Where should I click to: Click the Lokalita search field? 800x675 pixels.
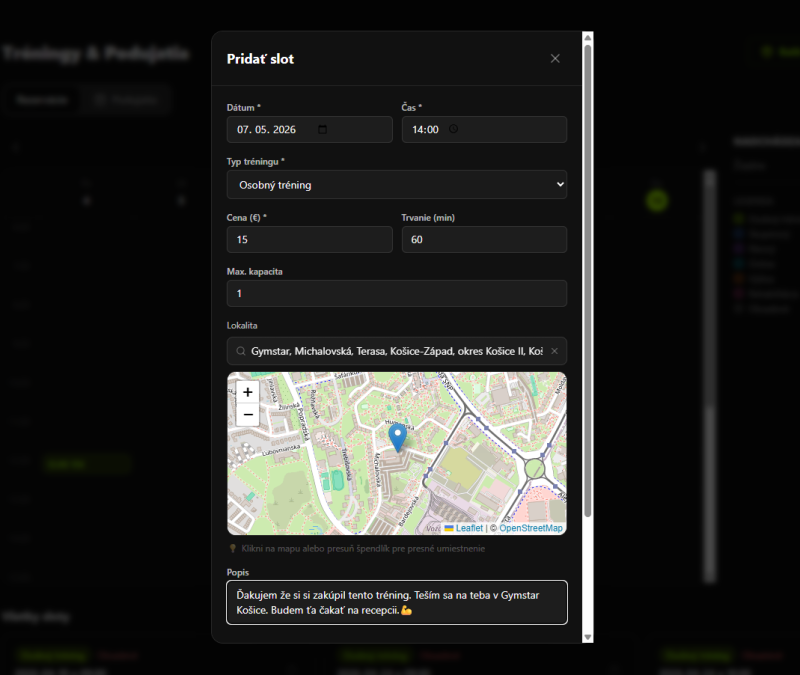tap(397, 351)
